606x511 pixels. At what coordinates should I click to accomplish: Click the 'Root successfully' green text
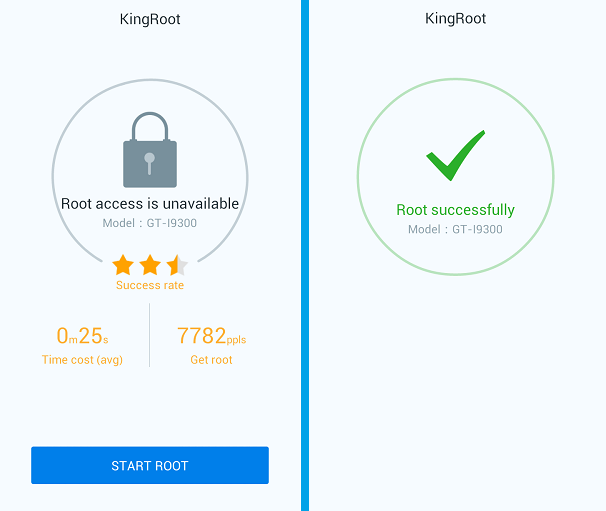point(455,210)
